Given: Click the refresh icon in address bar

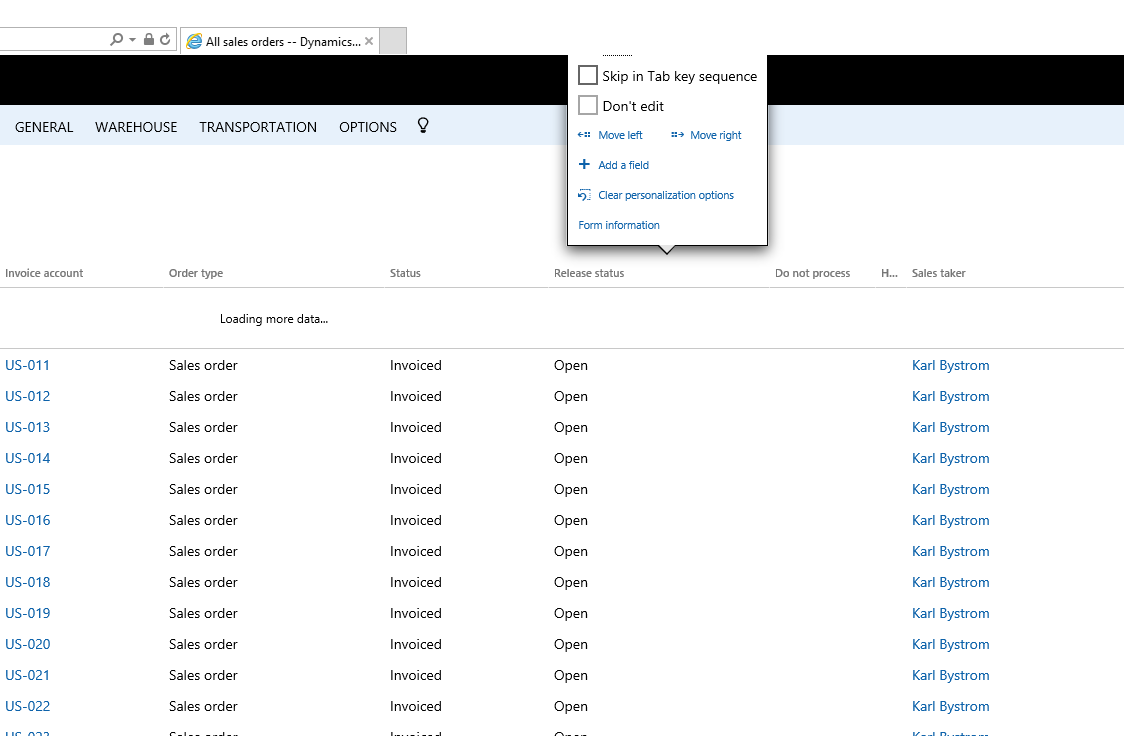Looking at the screenshot, I should [x=165, y=40].
